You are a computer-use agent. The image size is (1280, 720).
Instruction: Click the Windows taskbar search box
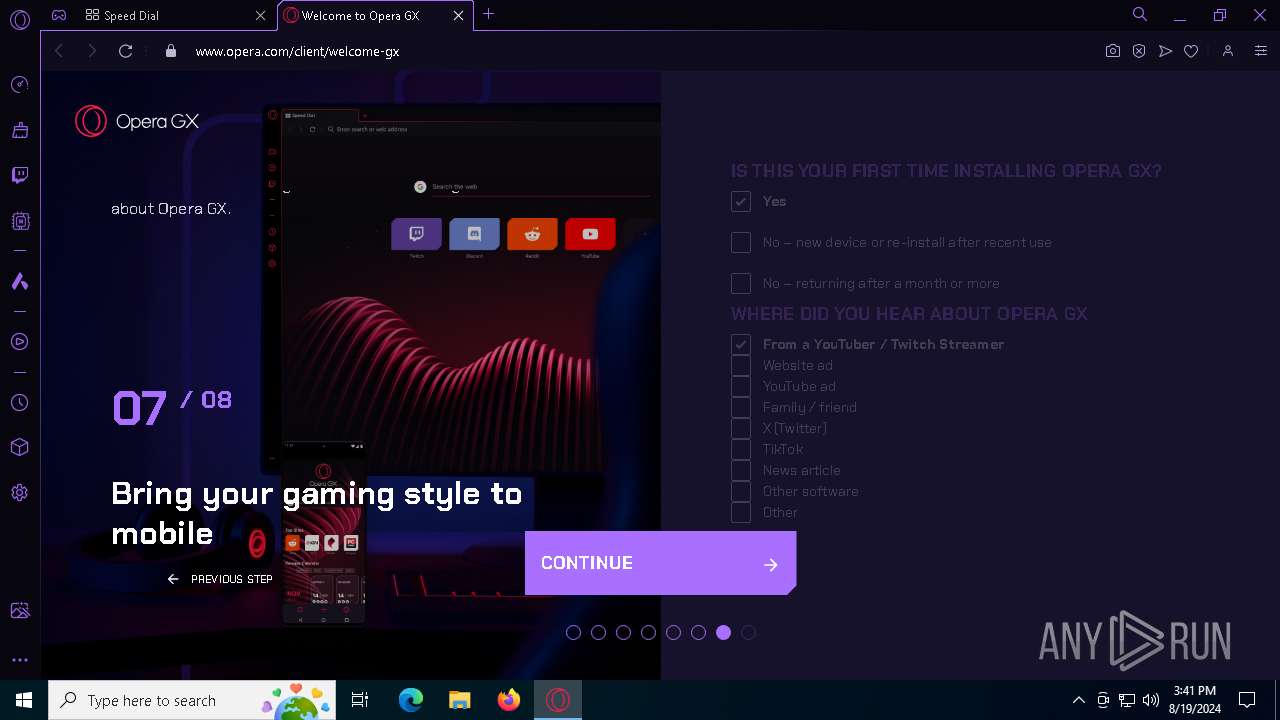192,700
